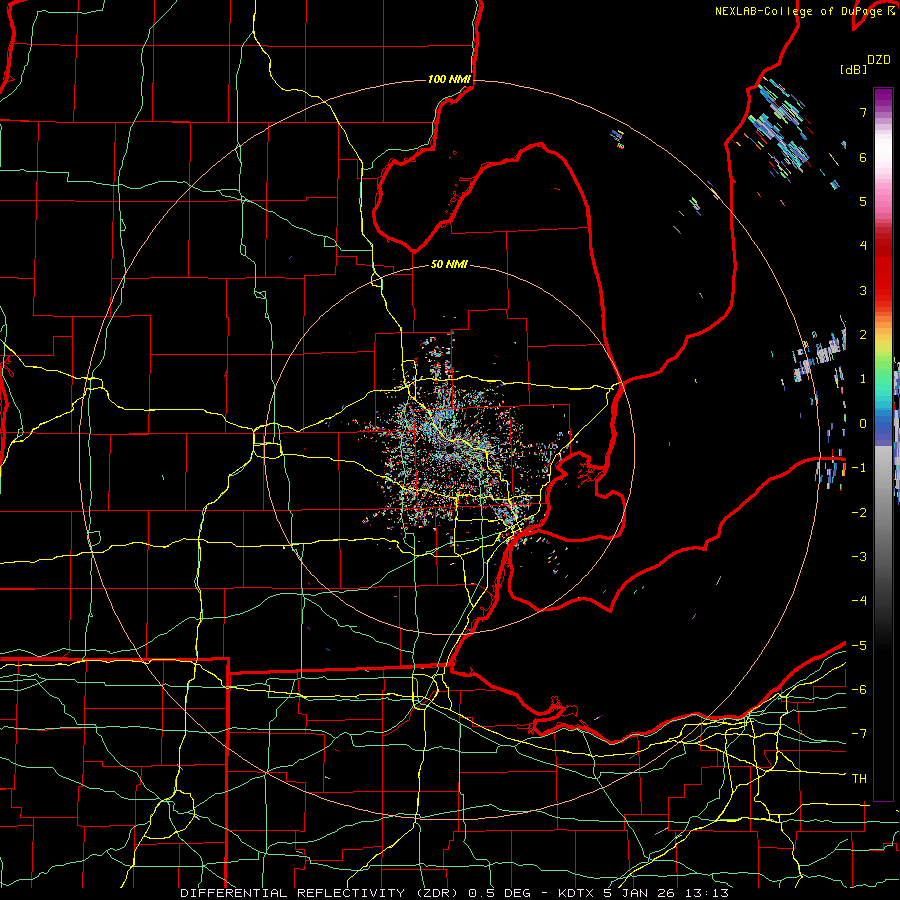Click the 3 value on the color scale
This screenshot has width=900, height=900.
863,290
